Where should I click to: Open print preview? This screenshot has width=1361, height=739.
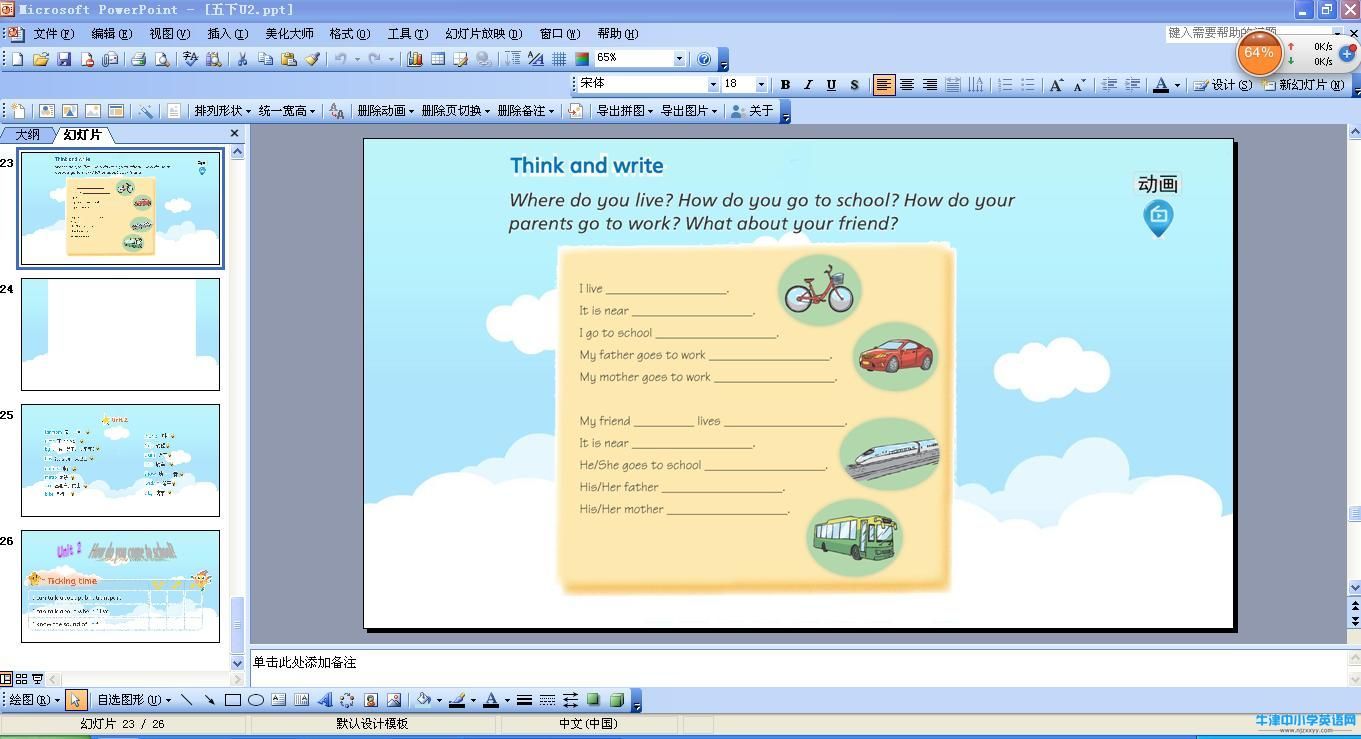[161, 59]
